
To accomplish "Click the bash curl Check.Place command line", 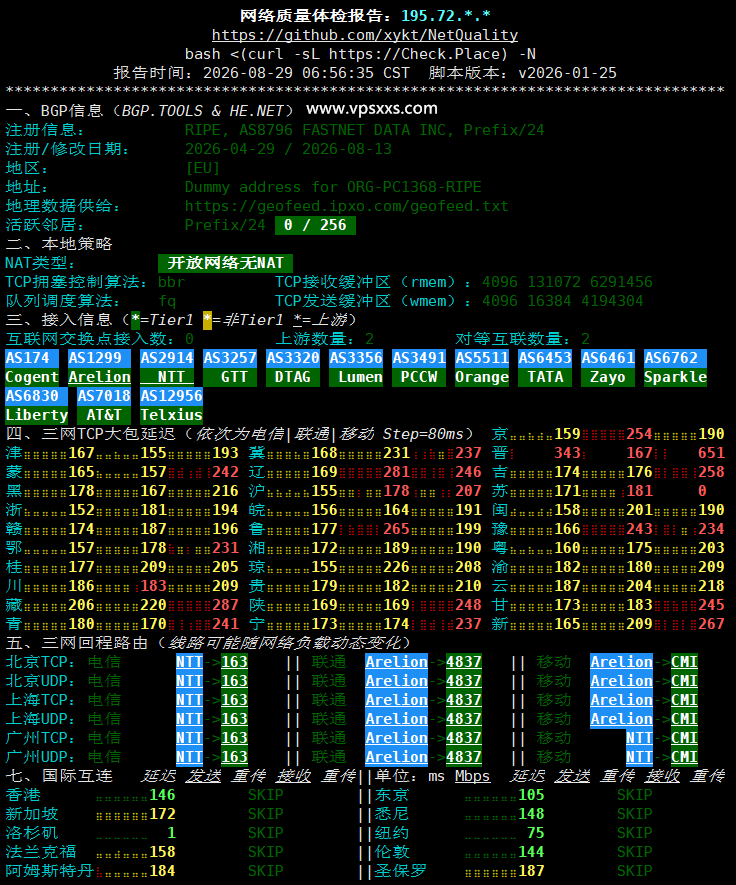I will (360, 54).
